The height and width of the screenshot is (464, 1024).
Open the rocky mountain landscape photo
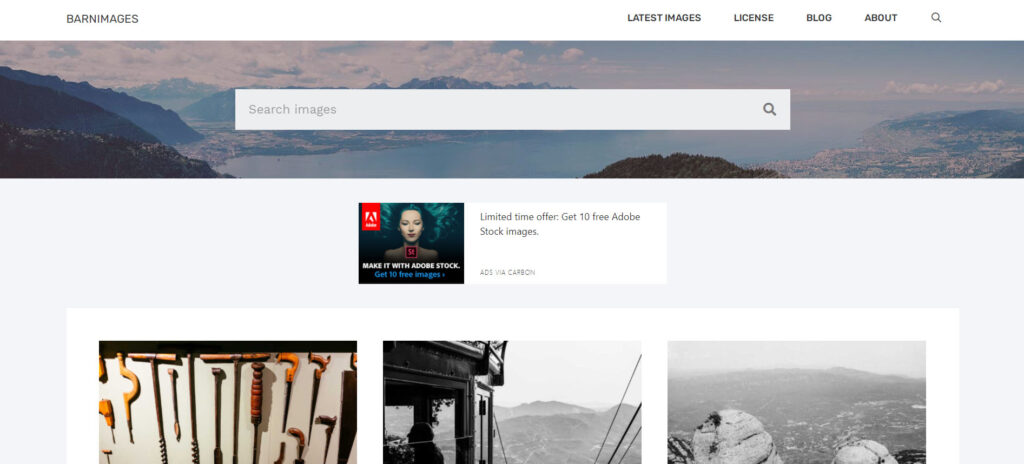pos(797,402)
